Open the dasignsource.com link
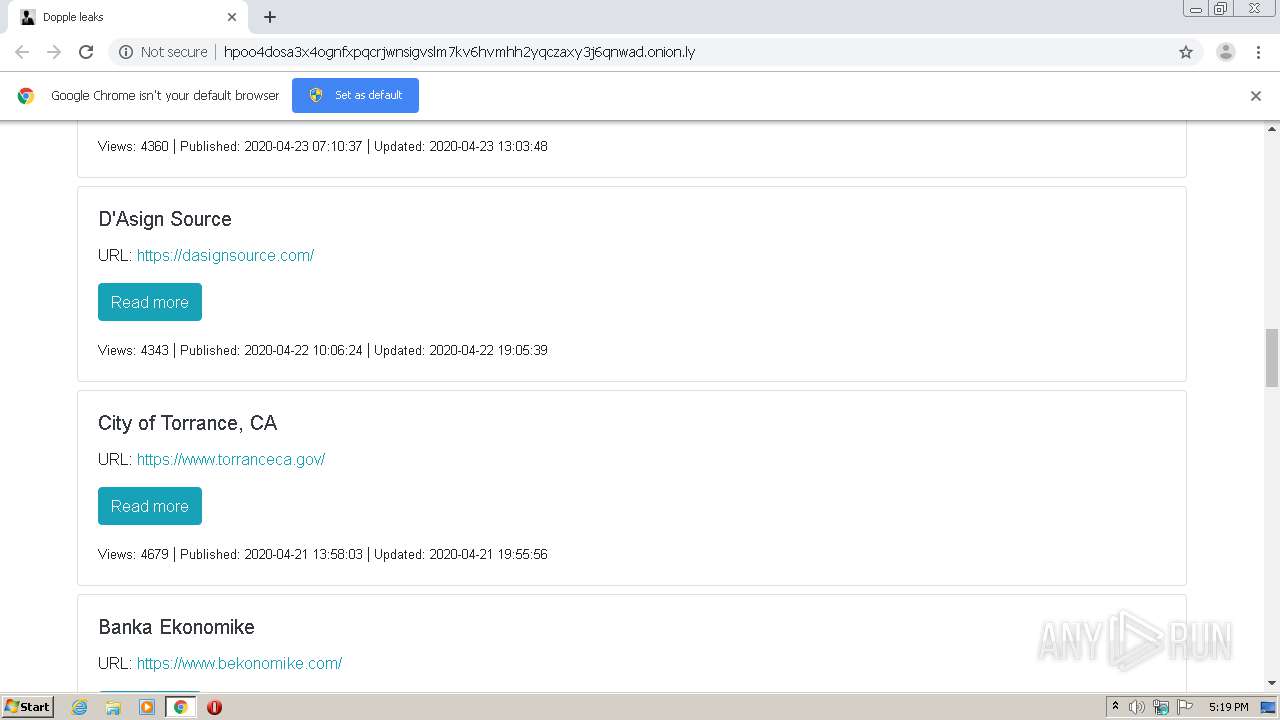The height and width of the screenshot is (720, 1280). point(225,255)
